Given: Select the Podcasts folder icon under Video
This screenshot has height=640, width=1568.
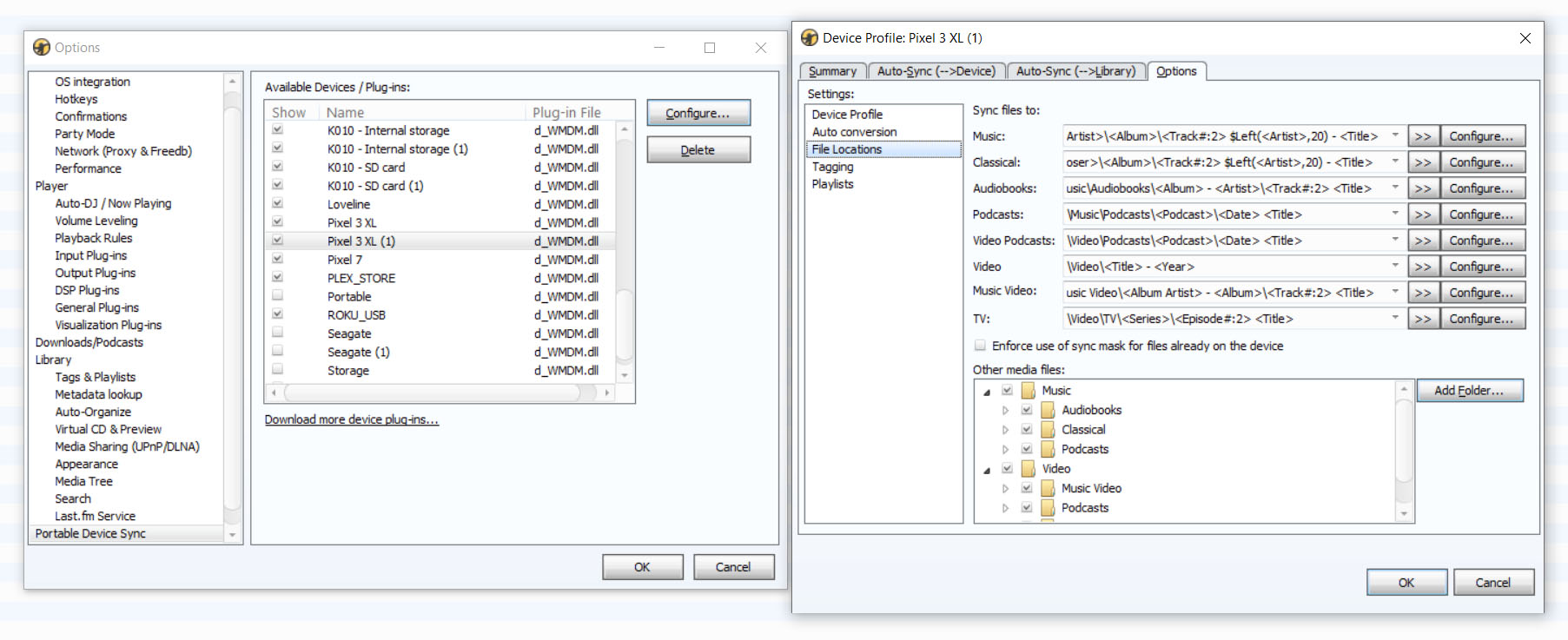Looking at the screenshot, I should (1049, 508).
